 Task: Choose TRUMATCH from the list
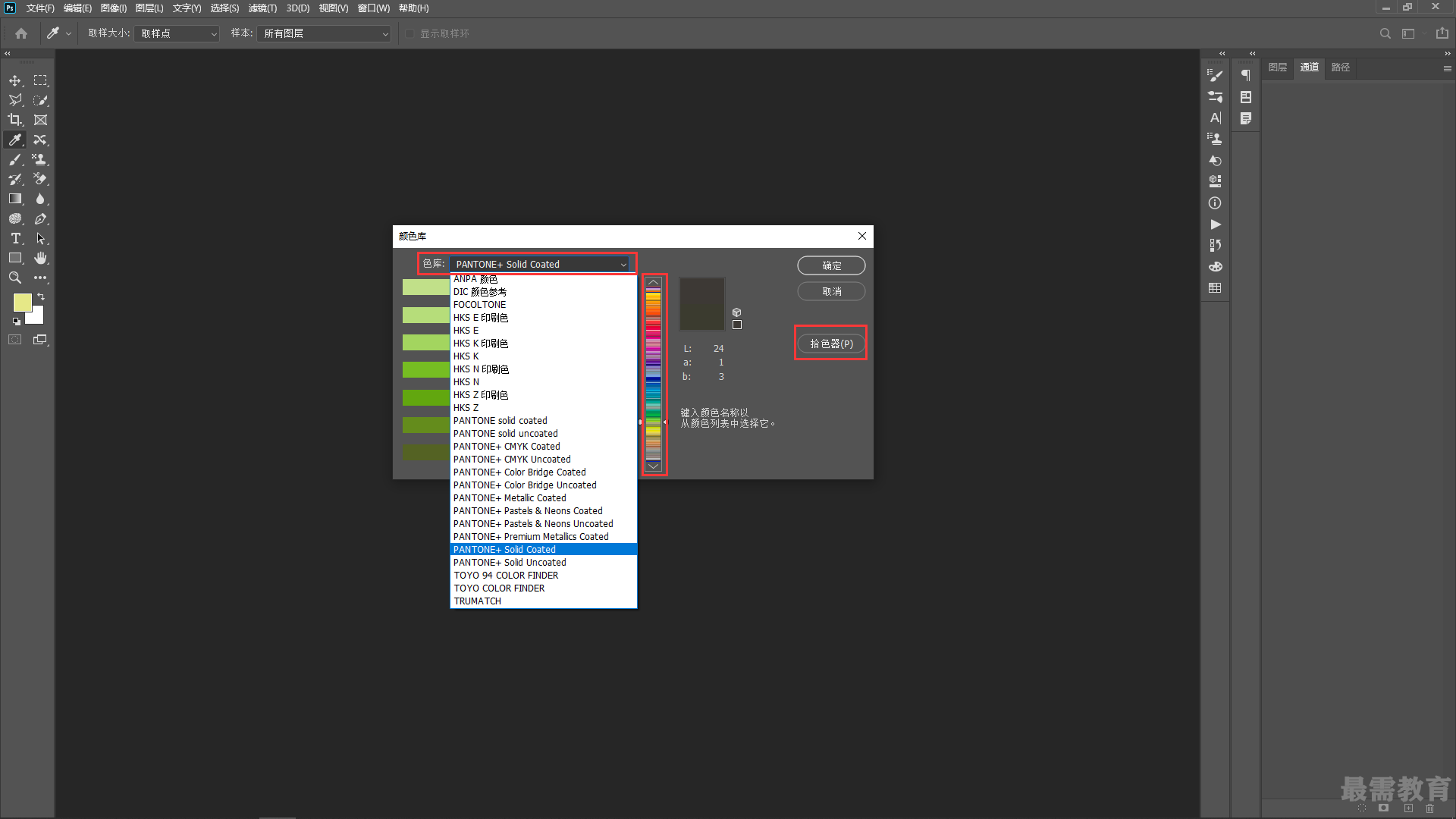[543, 601]
